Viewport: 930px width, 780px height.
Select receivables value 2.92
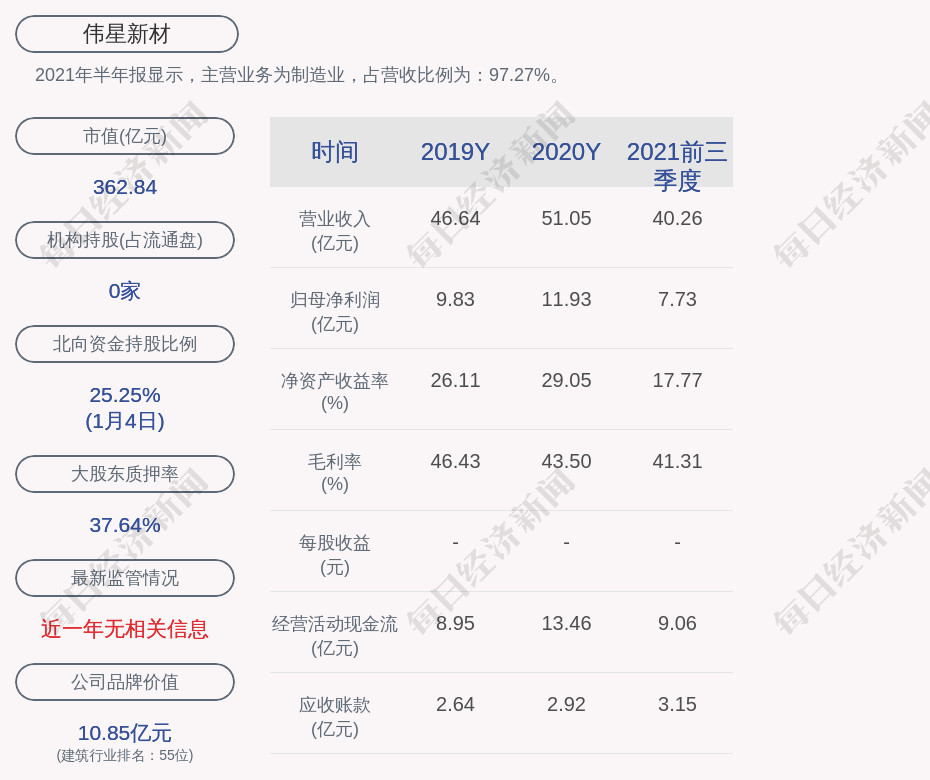click(x=566, y=705)
